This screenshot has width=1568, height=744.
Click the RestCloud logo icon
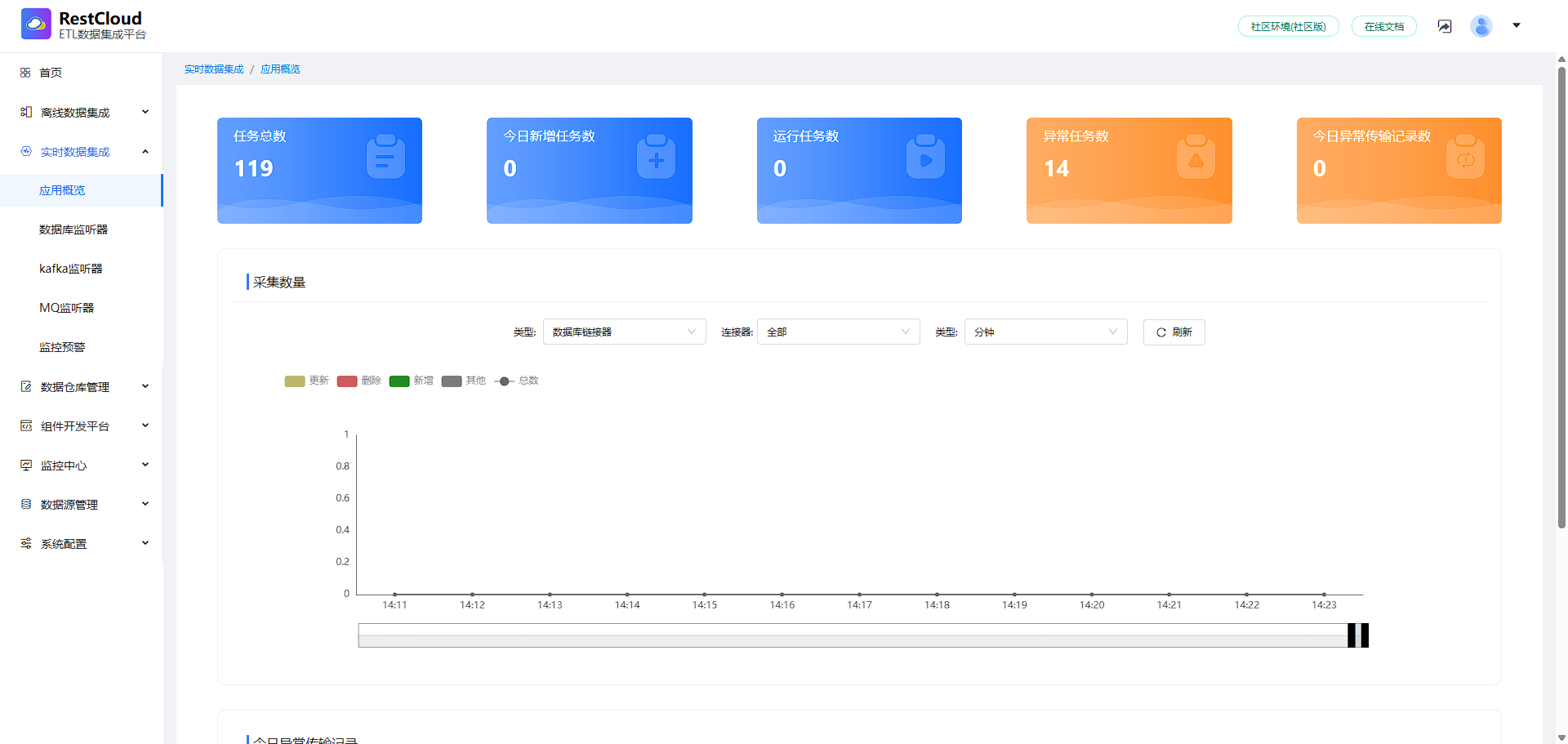tap(36, 25)
